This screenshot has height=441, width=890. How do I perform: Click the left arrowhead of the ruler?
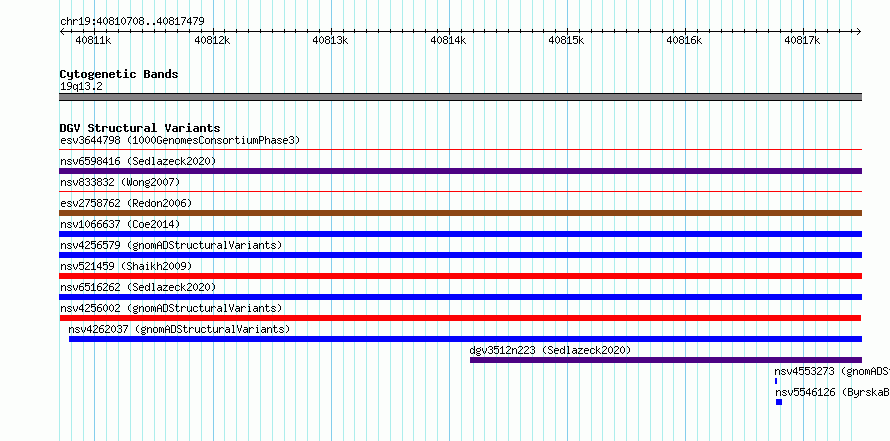(x=62, y=32)
